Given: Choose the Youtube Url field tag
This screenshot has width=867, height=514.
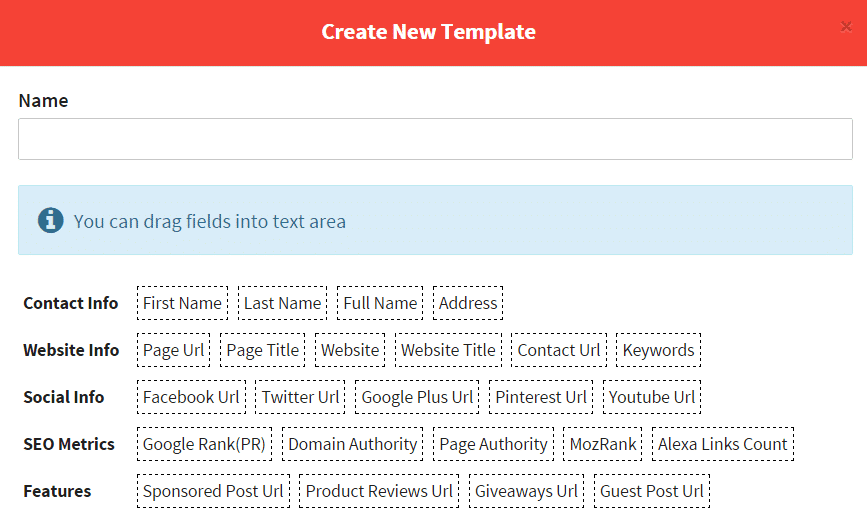Looking at the screenshot, I should [x=652, y=397].
